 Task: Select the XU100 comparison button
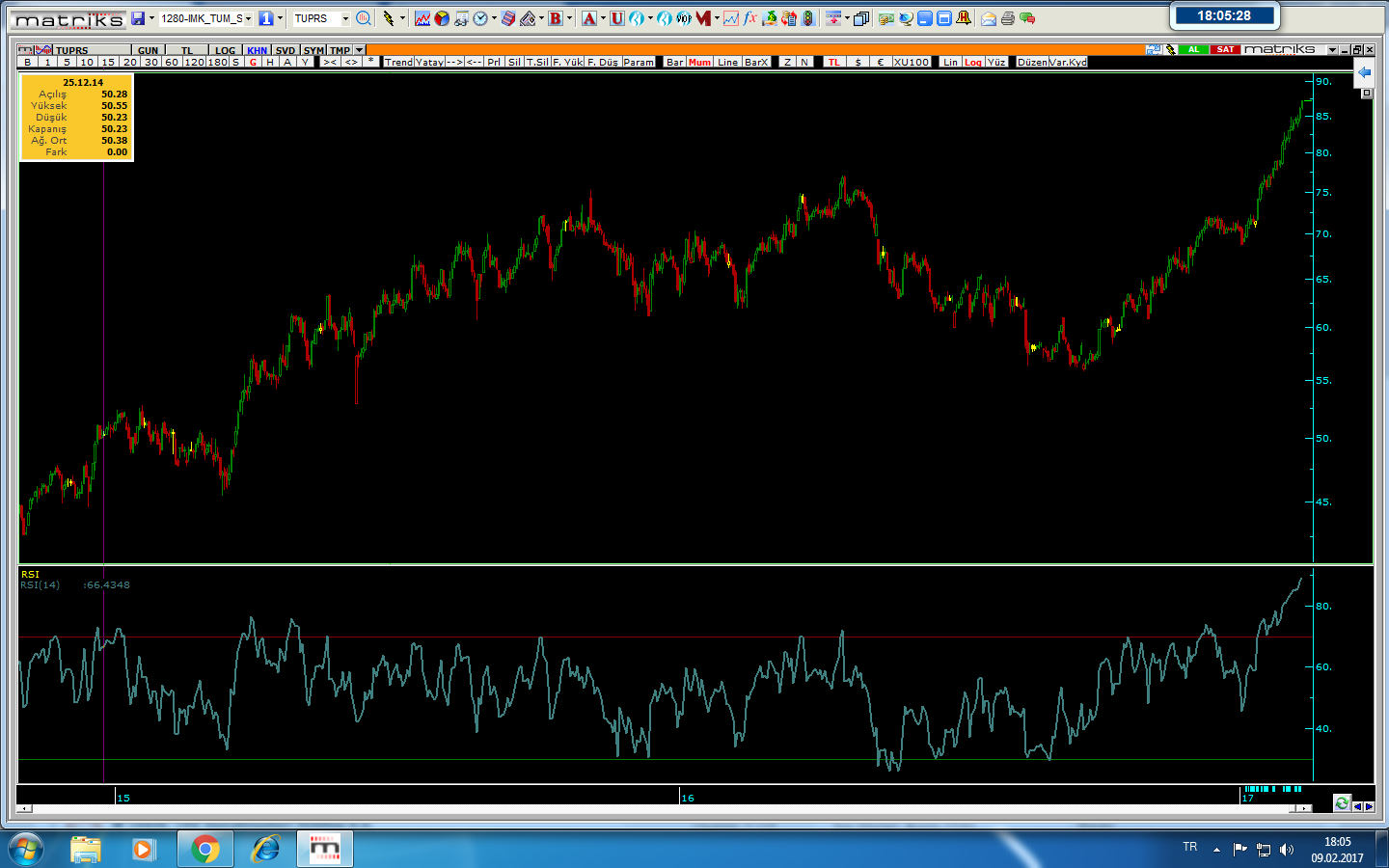tap(912, 62)
